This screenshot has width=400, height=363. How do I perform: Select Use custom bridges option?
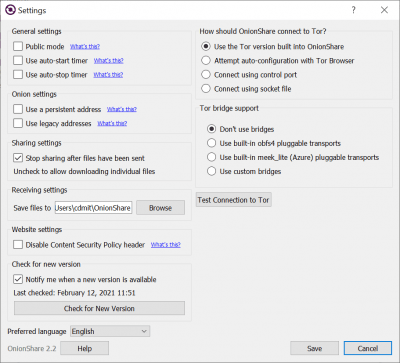(211, 171)
